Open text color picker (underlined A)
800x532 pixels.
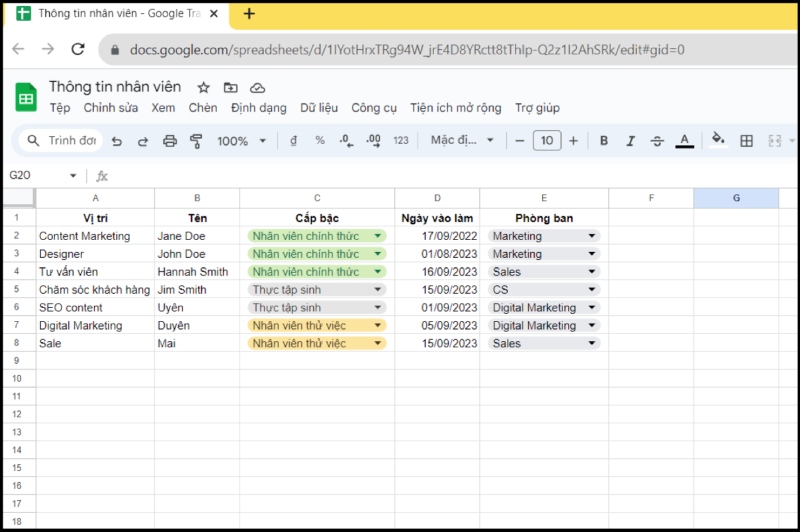tap(684, 141)
